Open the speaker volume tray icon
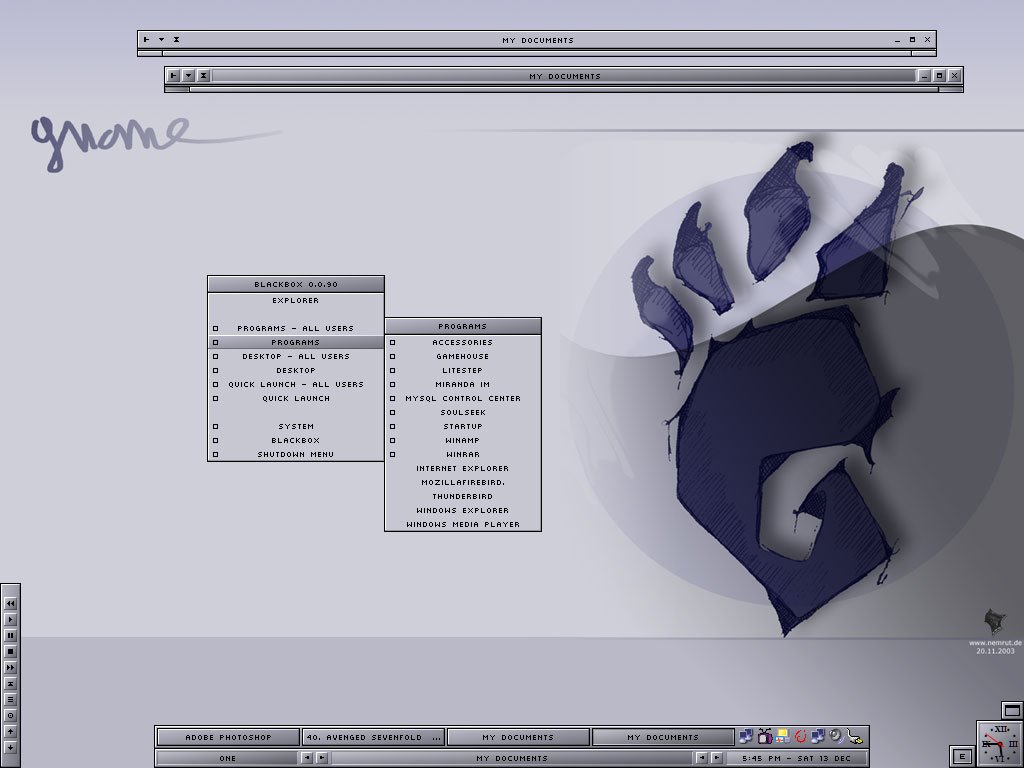Viewport: 1024px width, 768px height. 836,737
